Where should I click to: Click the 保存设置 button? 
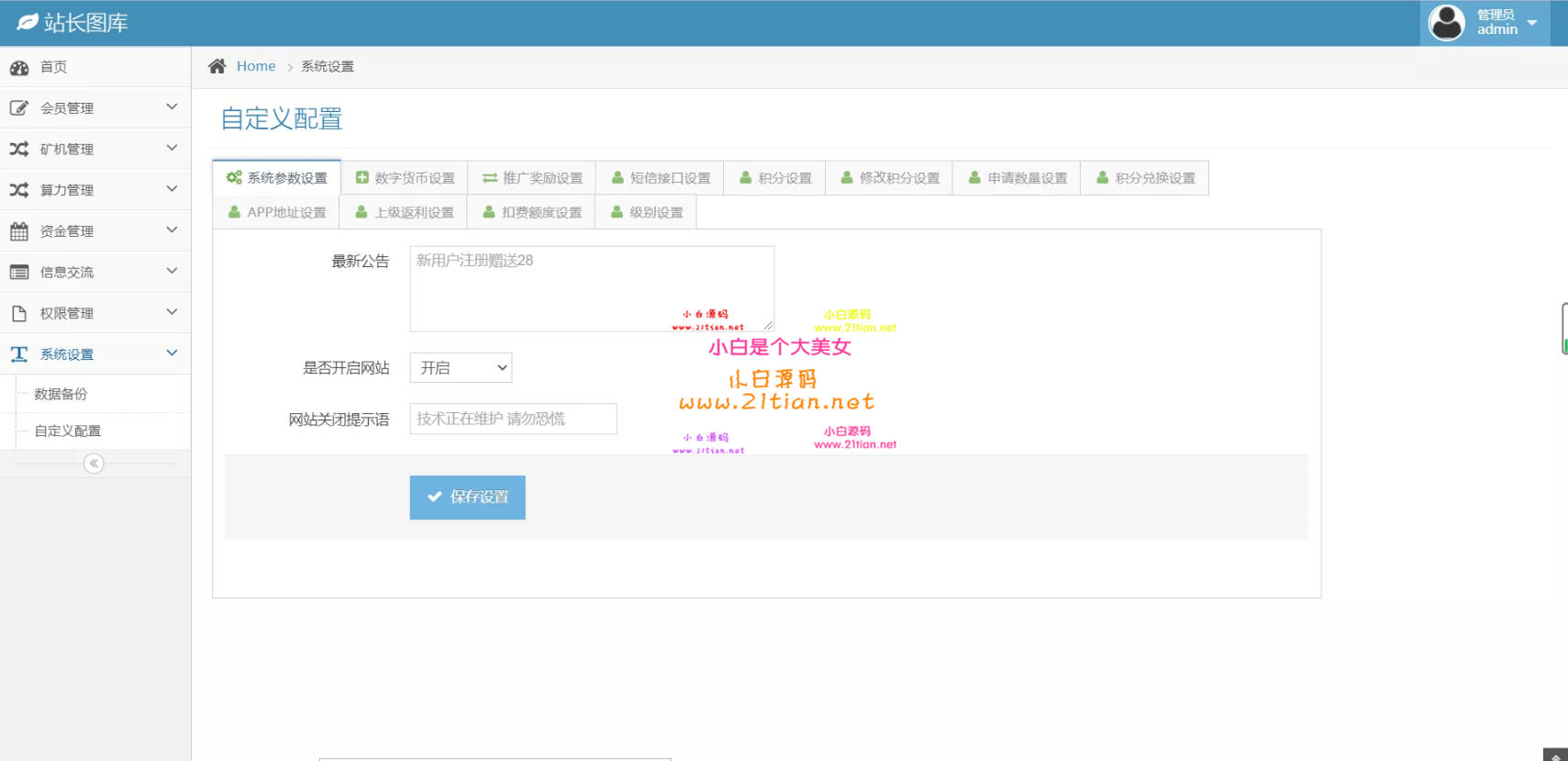[467, 498]
